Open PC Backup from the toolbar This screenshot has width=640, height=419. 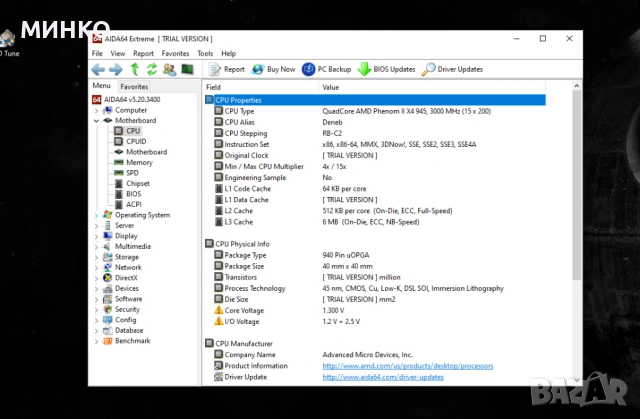[327, 69]
